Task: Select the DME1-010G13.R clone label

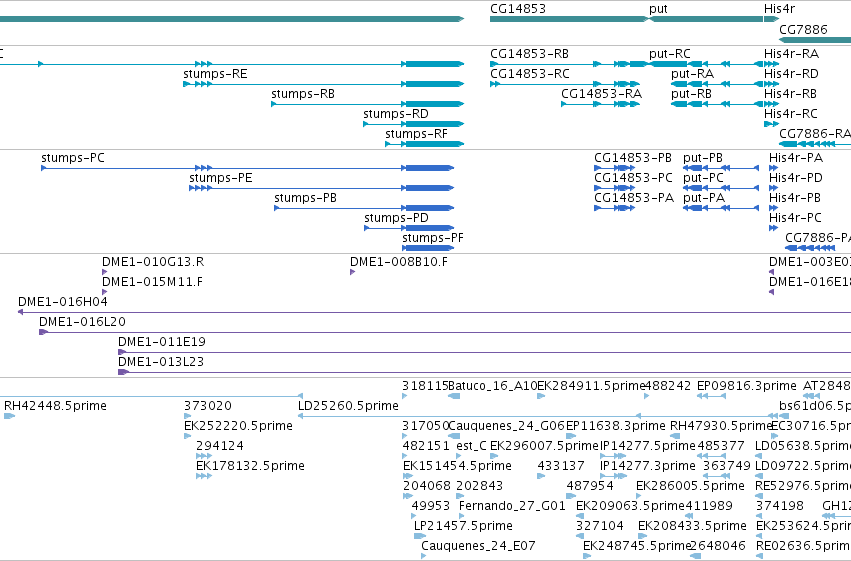Action: 153,262
